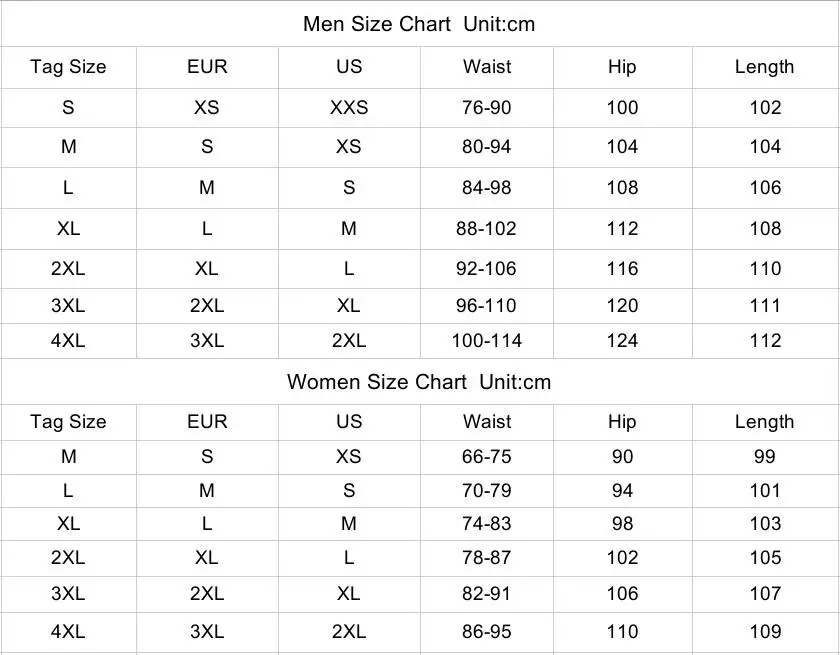The height and width of the screenshot is (655, 840).
Task: Click the Men Size Chart title
Action: coord(419,24)
